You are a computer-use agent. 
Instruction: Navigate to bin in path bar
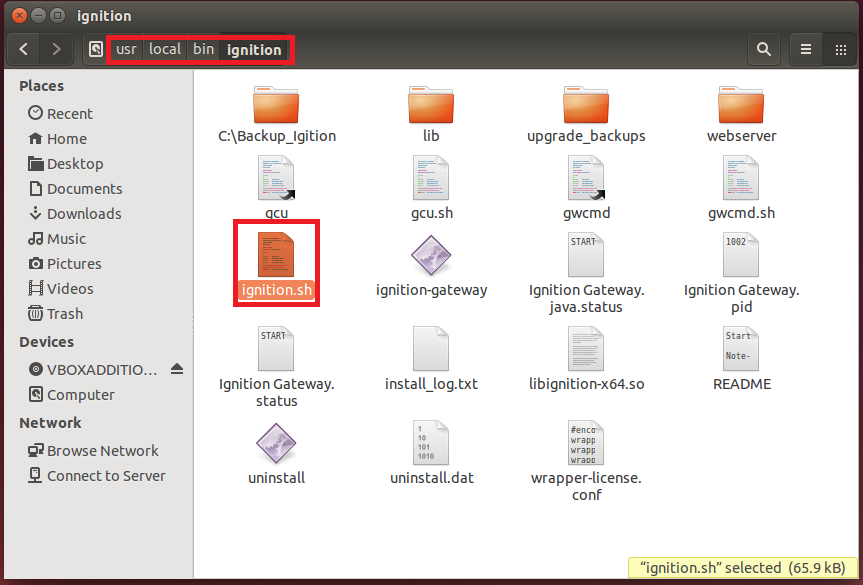click(x=203, y=50)
